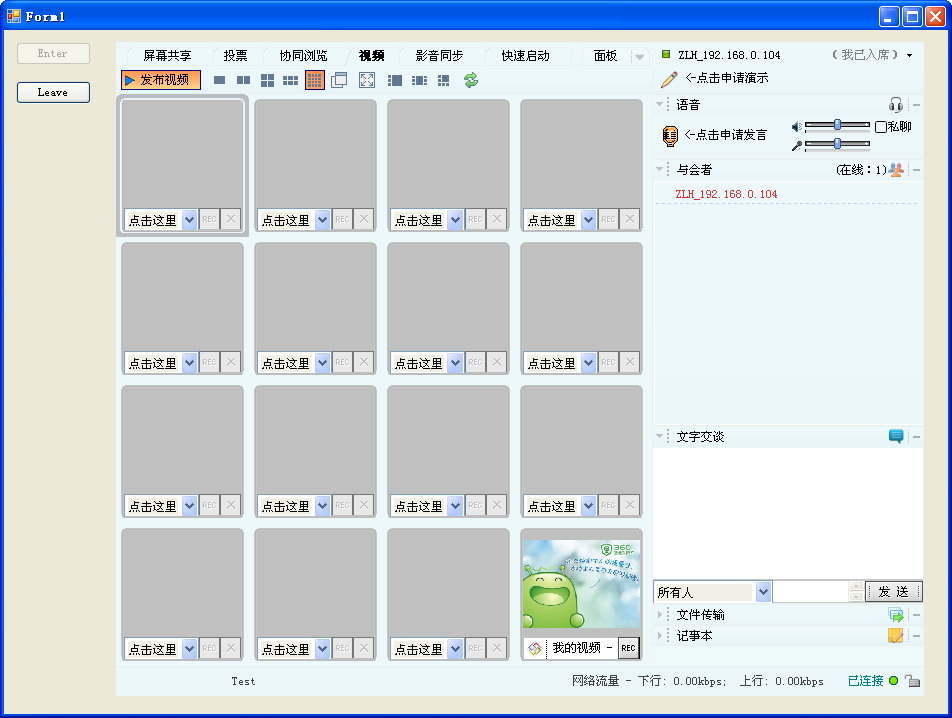Select the 16-grid video layout icon
Image resolution: width=952 pixels, height=718 pixels.
315,80
